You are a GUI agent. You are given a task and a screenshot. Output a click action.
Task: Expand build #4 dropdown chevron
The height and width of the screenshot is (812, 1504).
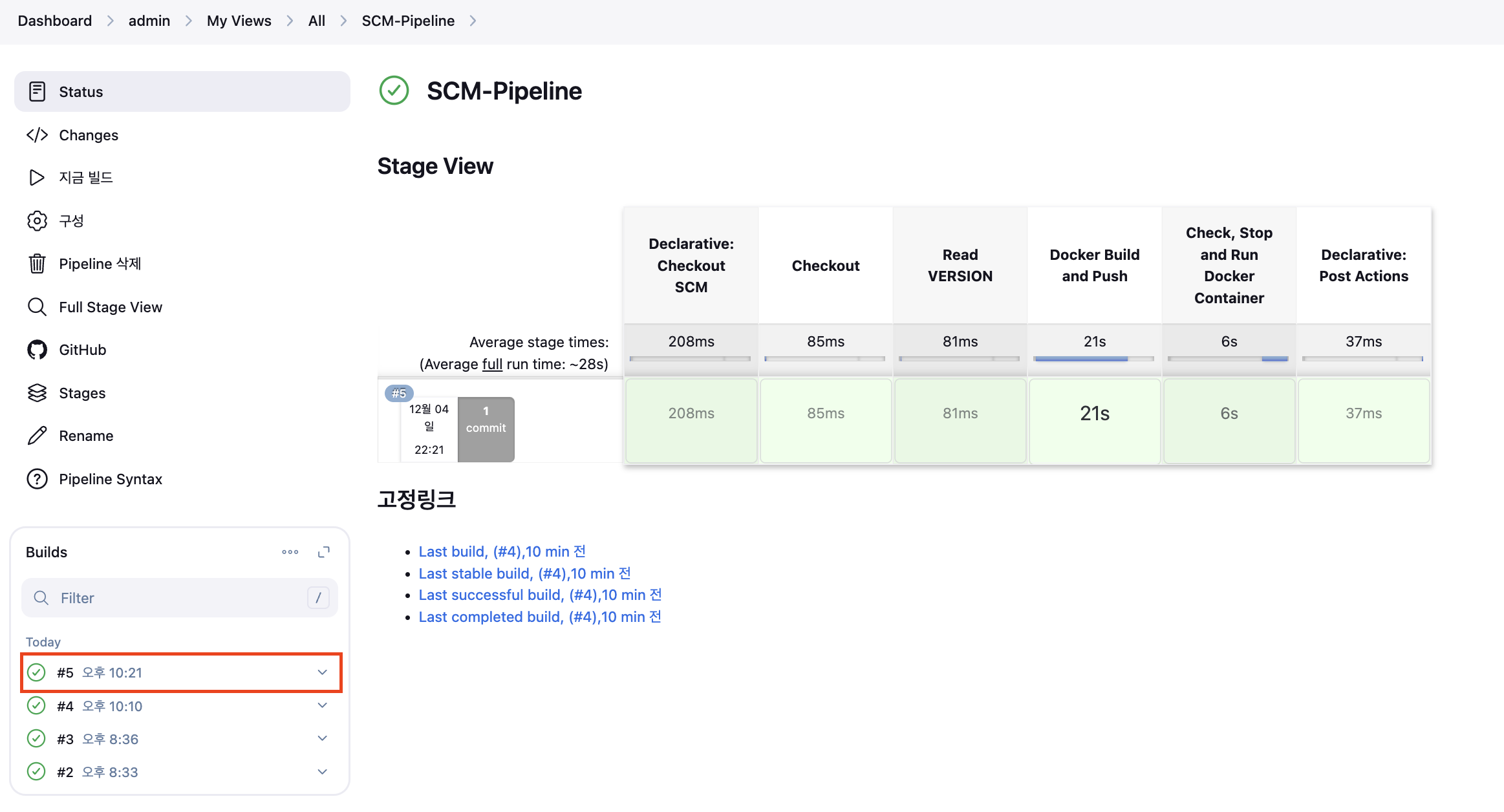322,705
